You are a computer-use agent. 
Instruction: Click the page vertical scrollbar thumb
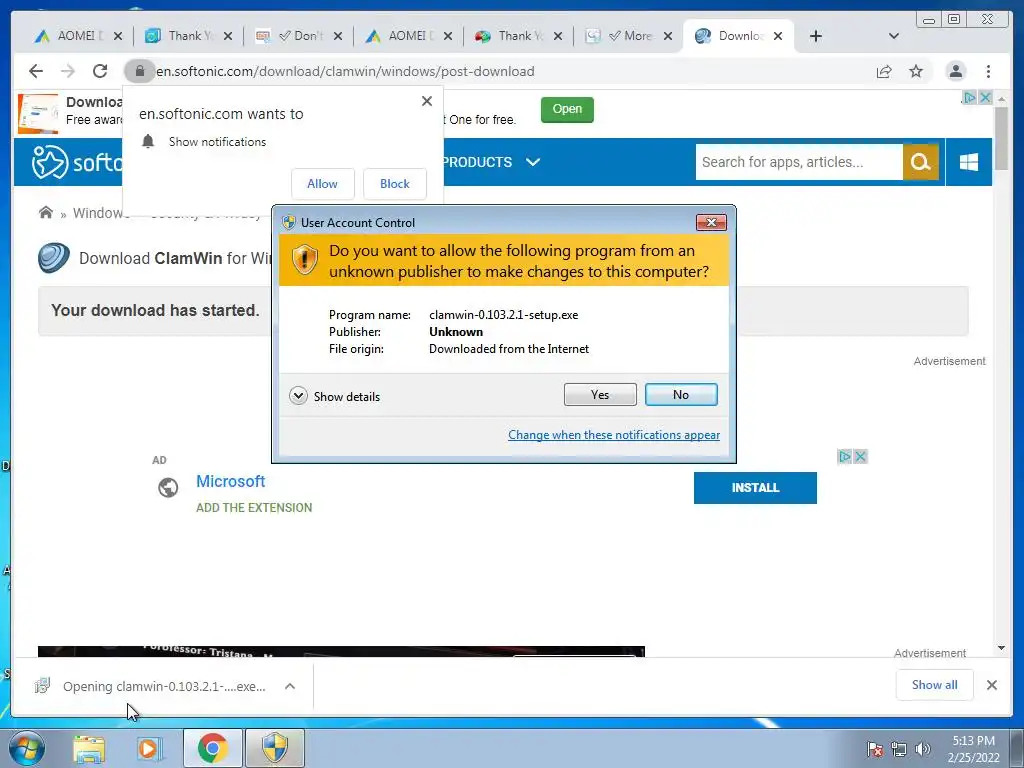[1001, 138]
